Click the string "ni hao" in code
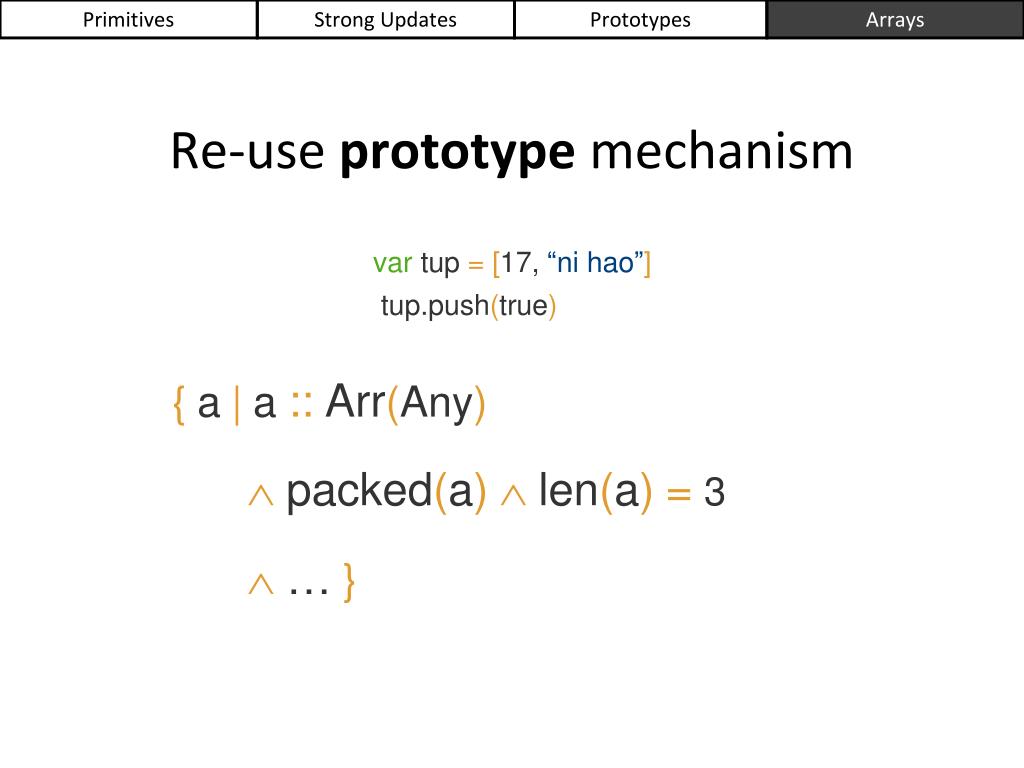The image size is (1024, 768). [x=596, y=263]
